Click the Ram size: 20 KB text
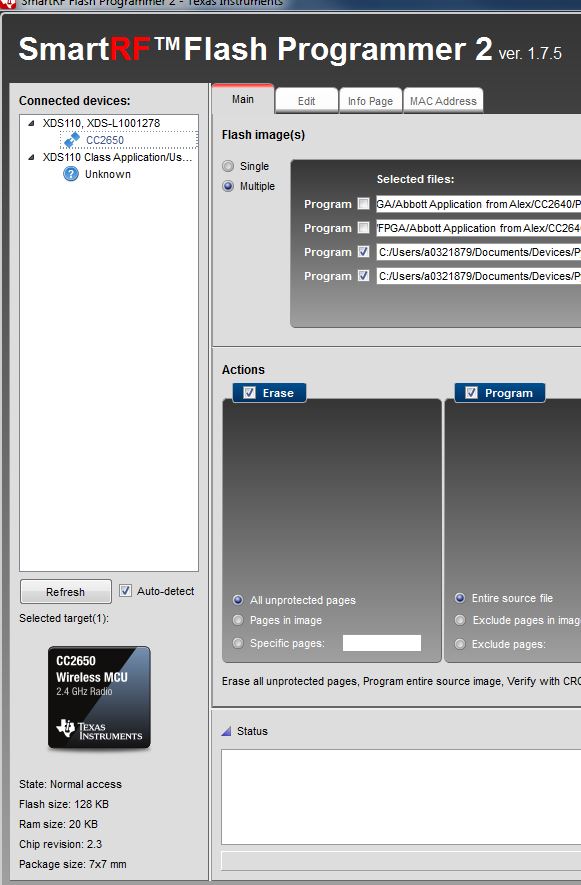Screen dimensions: 581x885 58,825
